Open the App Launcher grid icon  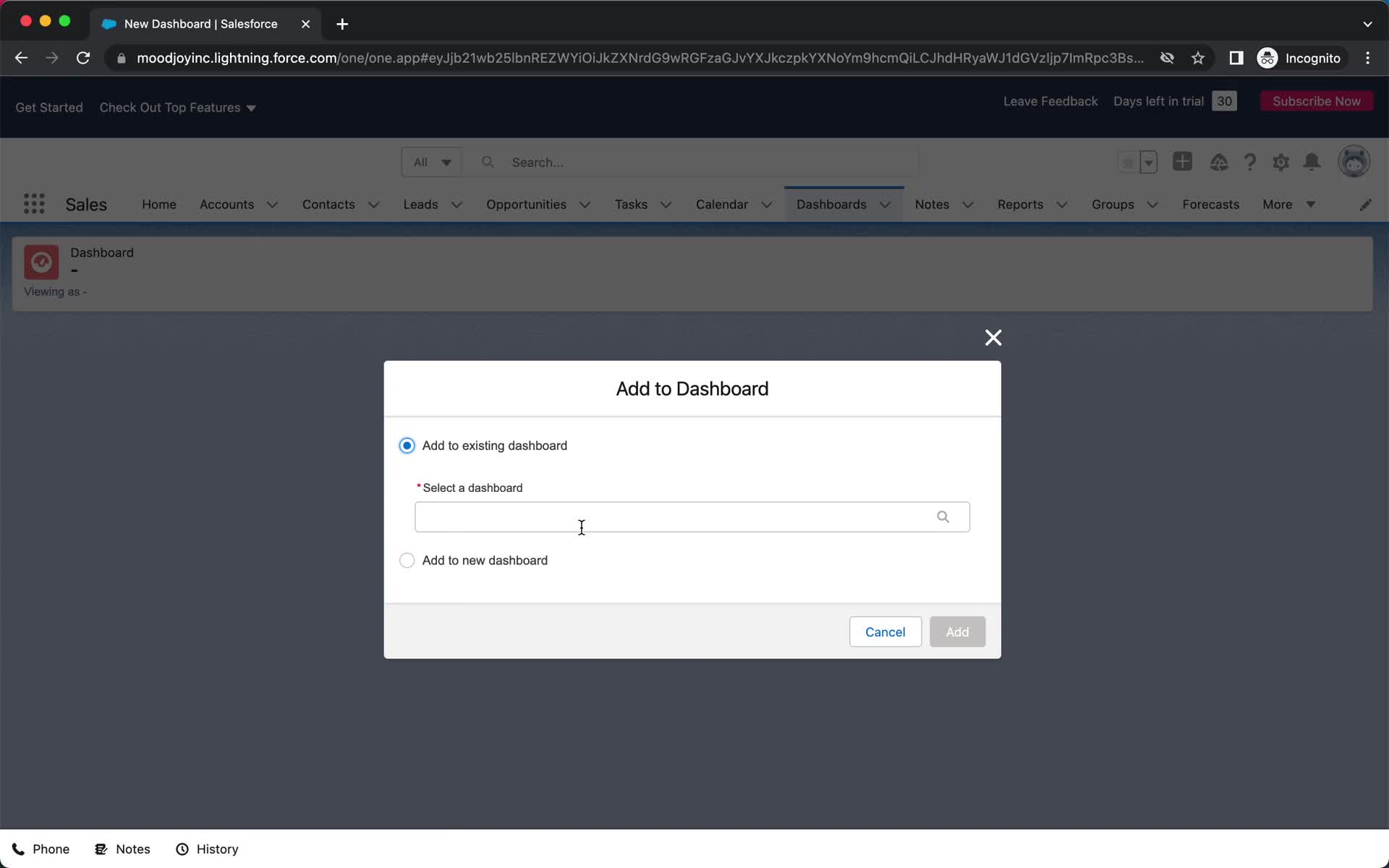34,204
